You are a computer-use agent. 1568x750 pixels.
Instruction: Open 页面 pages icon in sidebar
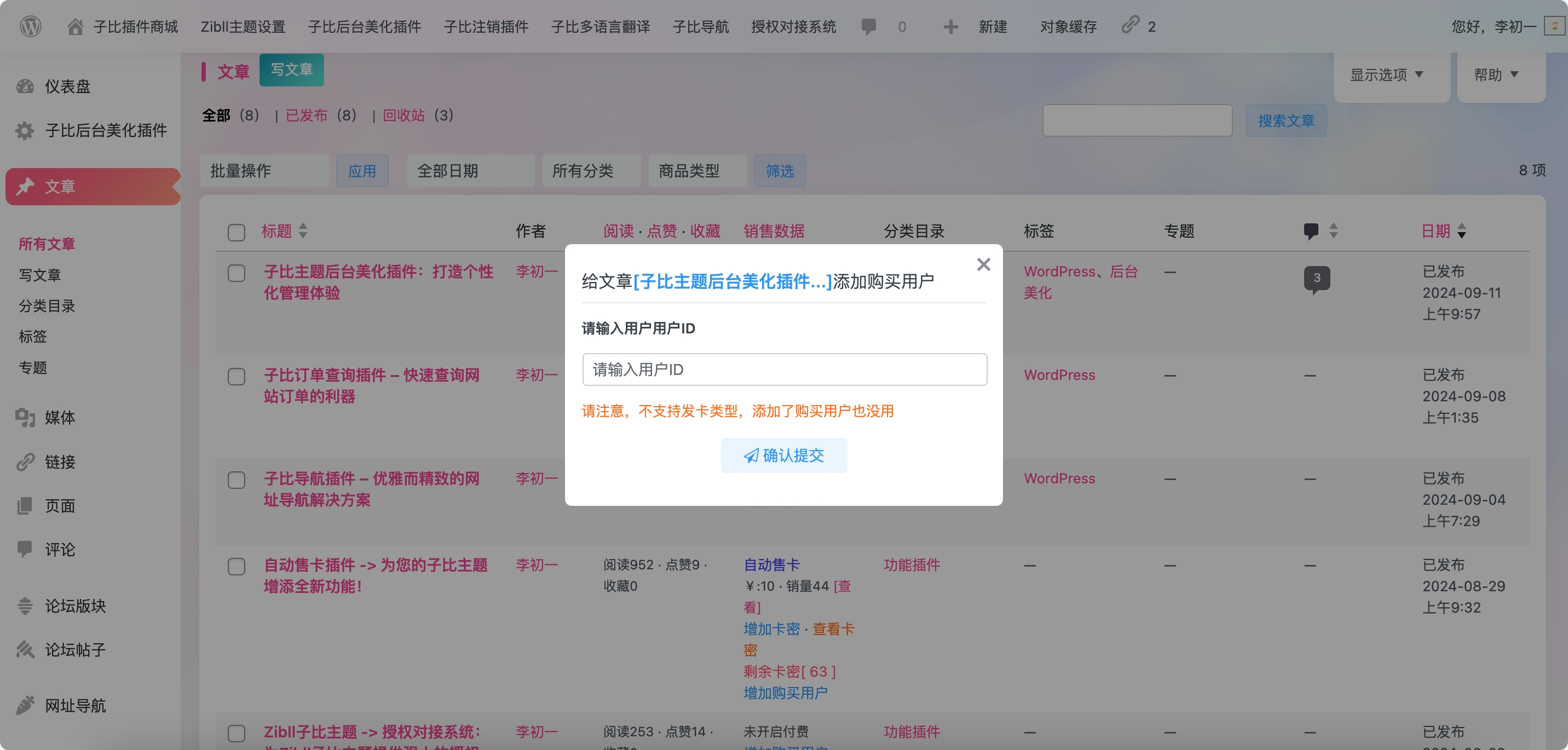pos(25,506)
